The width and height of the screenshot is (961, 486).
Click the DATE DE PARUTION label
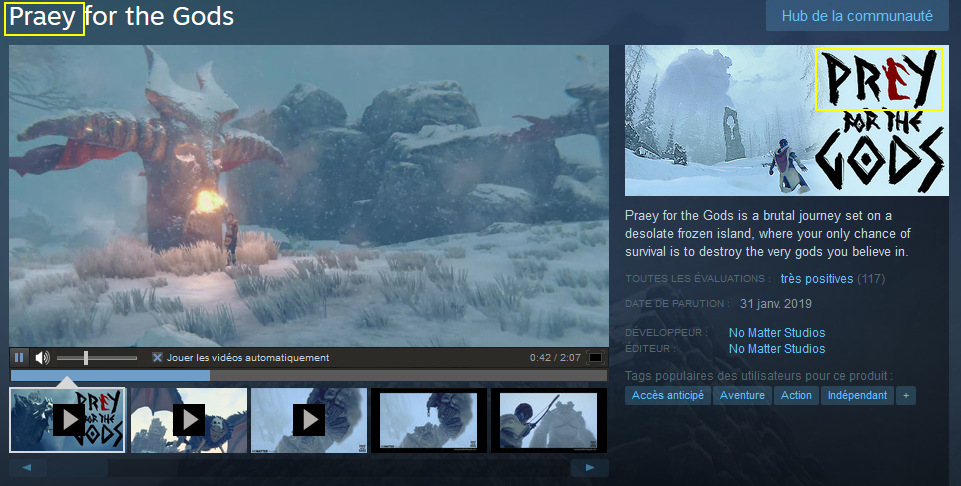[677, 304]
